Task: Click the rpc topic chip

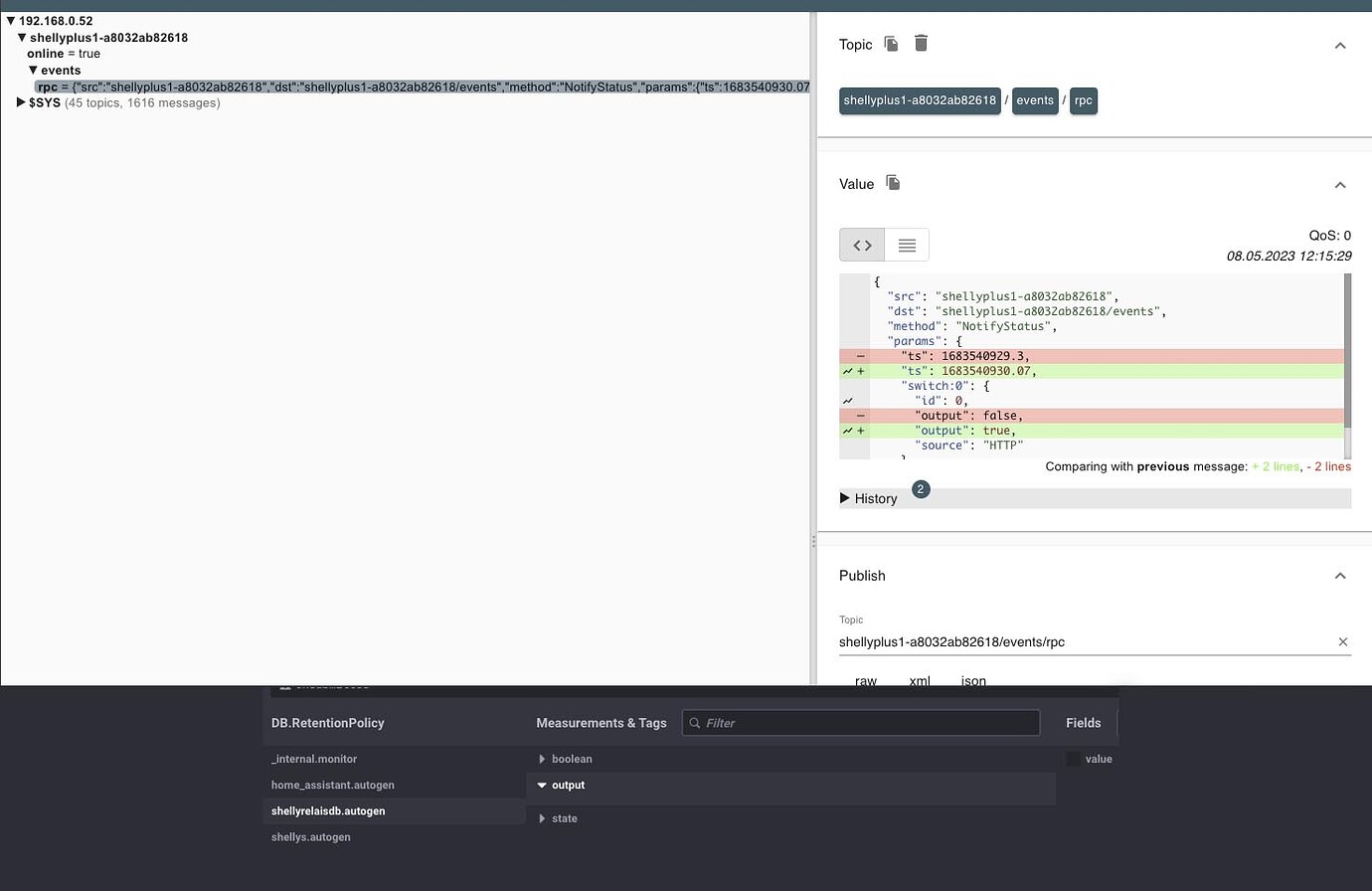Action: pos(1083,100)
